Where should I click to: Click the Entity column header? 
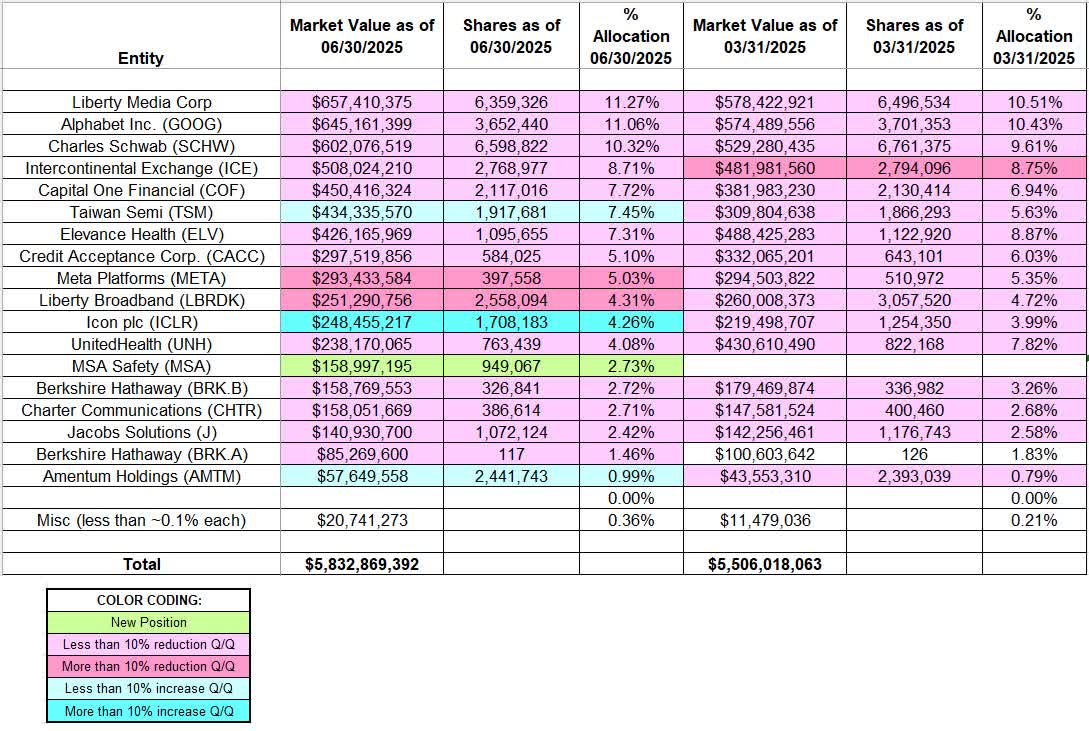click(140, 58)
